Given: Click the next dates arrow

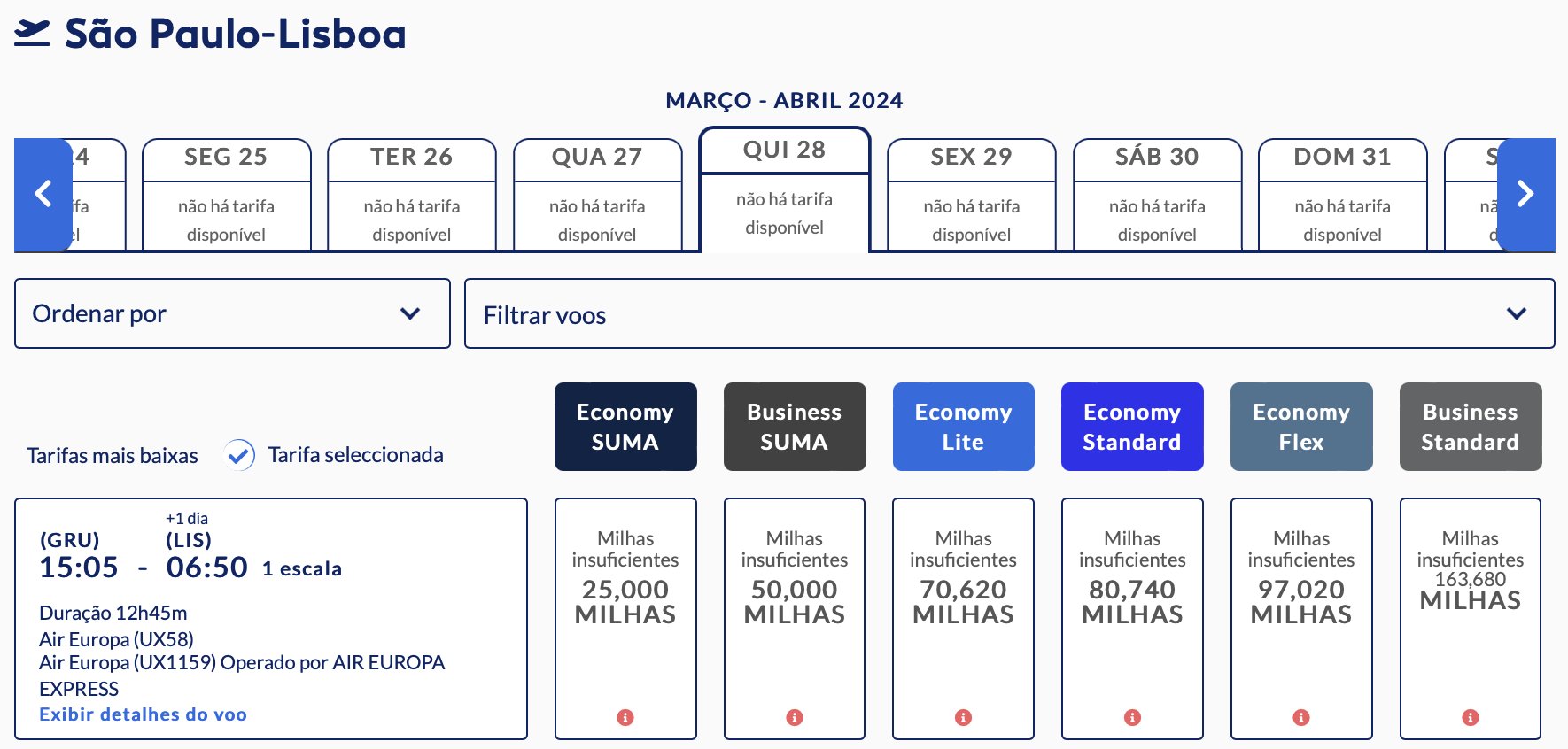Looking at the screenshot, I should click(x=1525, y=195).
